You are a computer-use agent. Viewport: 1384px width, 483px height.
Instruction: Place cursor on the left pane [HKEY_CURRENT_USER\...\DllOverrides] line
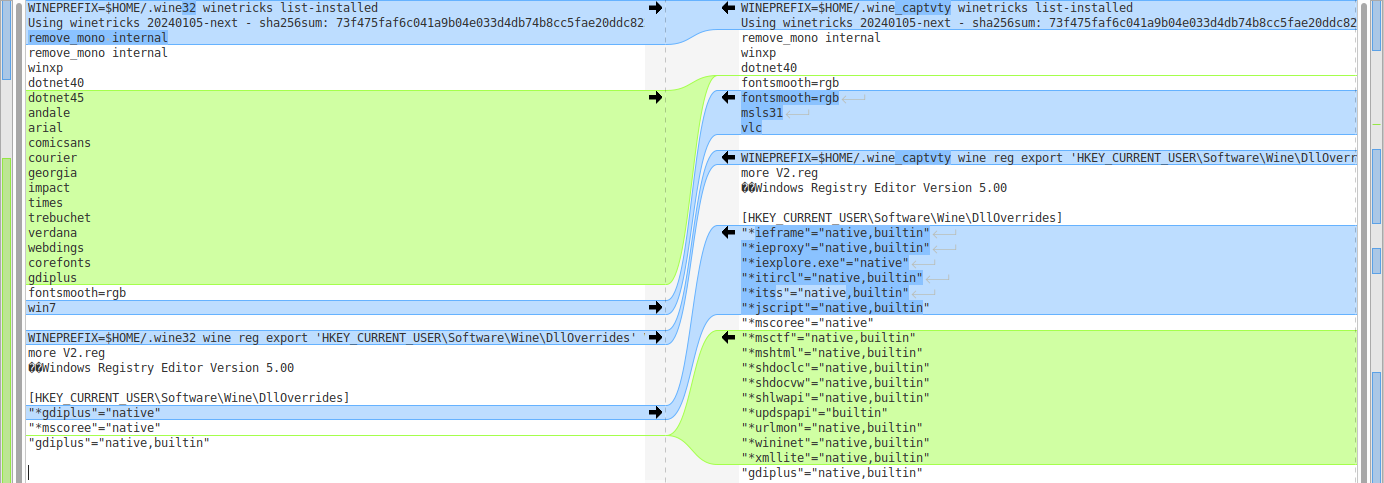(x=188, y=398)
